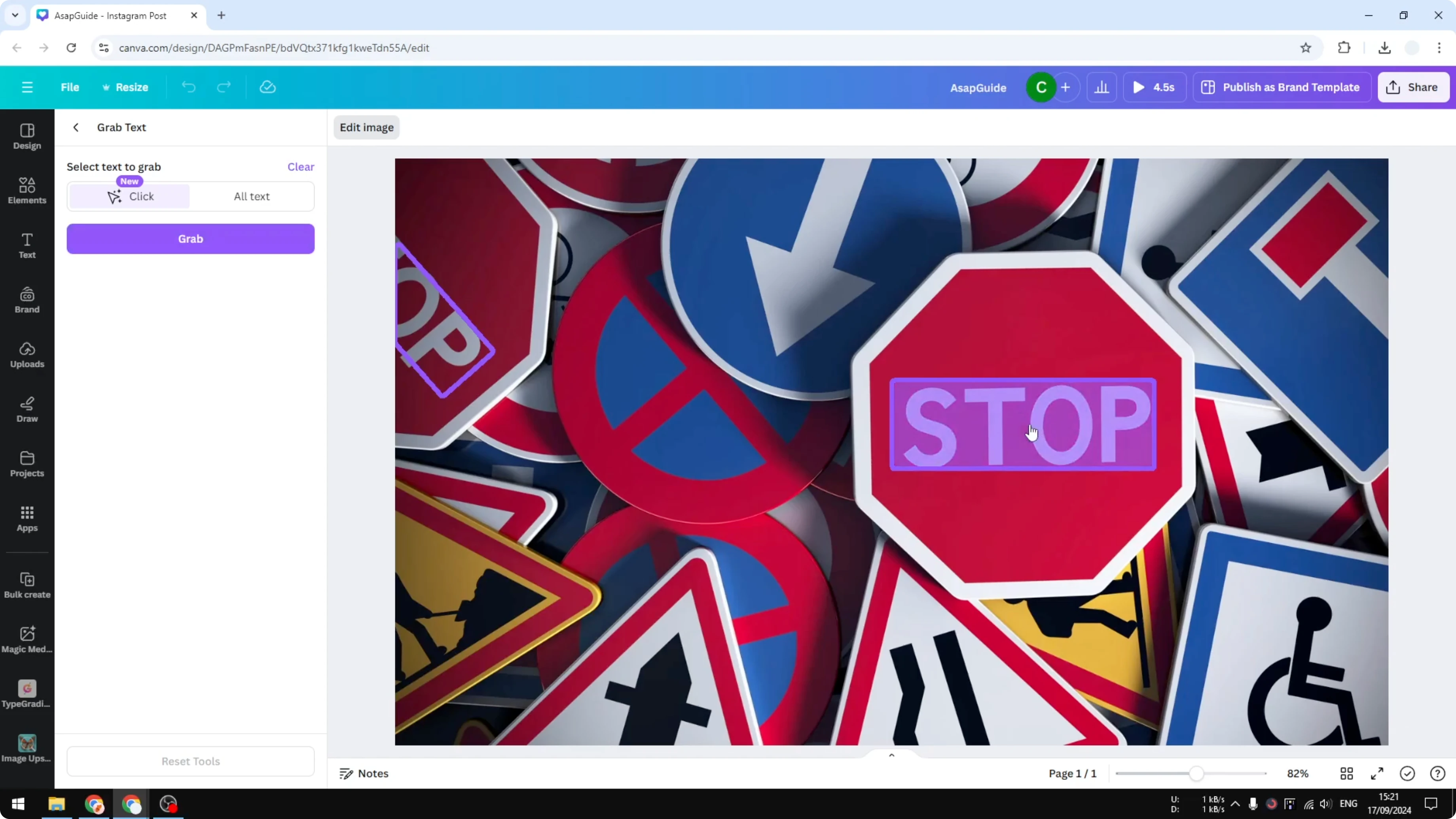Open the Resize menu
Image resolution: width=1456 pixels, height=819 pixels.
coord(125,87)
